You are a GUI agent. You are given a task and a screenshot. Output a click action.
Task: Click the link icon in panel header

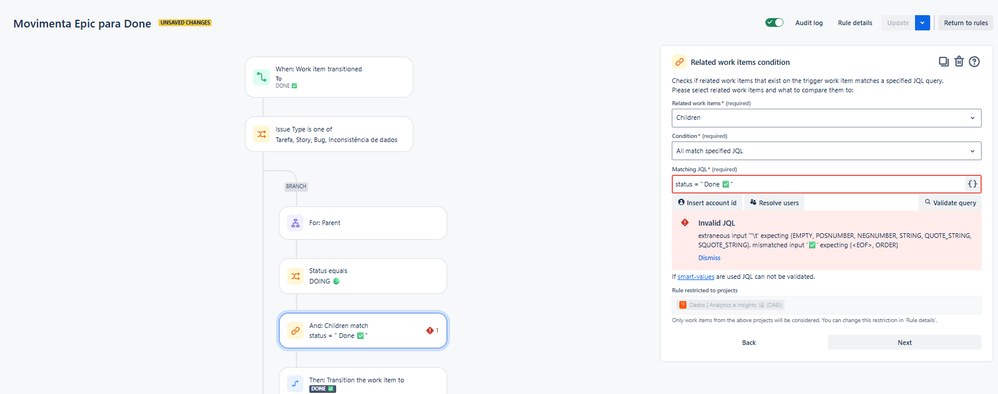pyautogui.click(x=679, y=62)
